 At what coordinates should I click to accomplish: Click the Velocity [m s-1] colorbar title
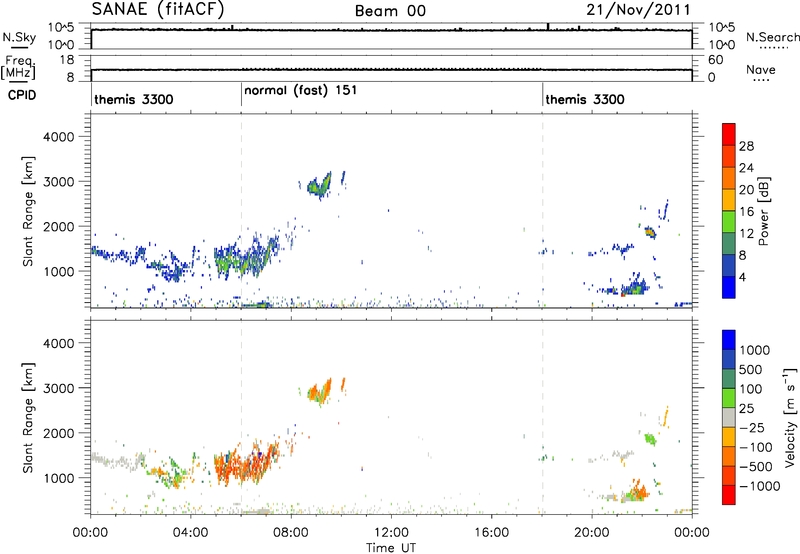click(790, 417)
